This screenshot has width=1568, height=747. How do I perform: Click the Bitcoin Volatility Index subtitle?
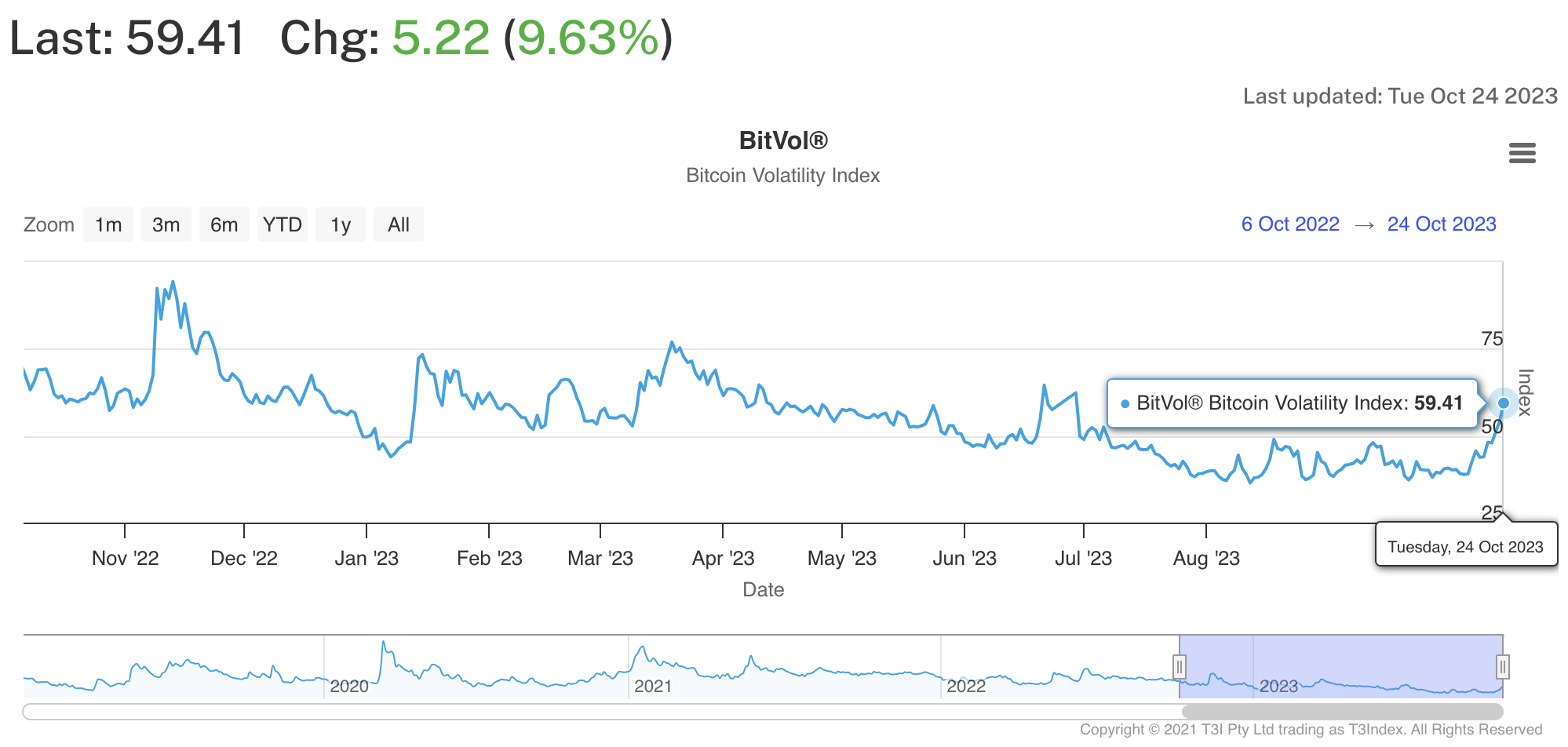[783, 175]
